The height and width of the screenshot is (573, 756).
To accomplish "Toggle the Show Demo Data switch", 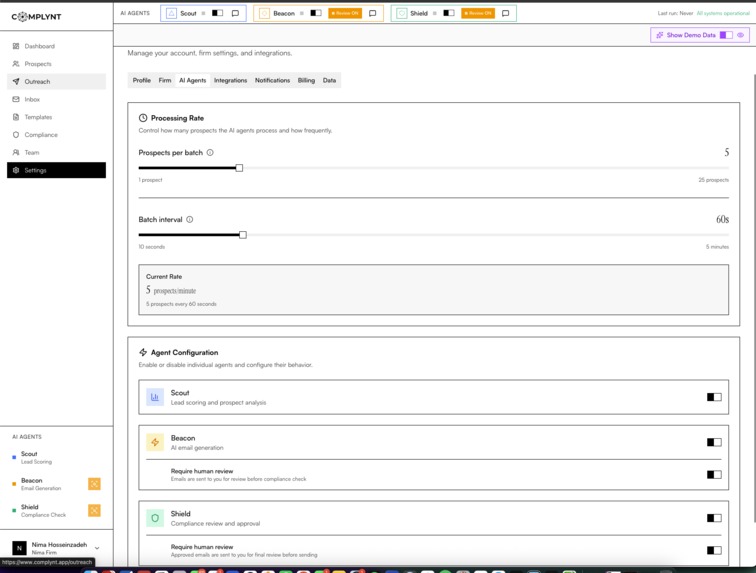I will point(726,35).
